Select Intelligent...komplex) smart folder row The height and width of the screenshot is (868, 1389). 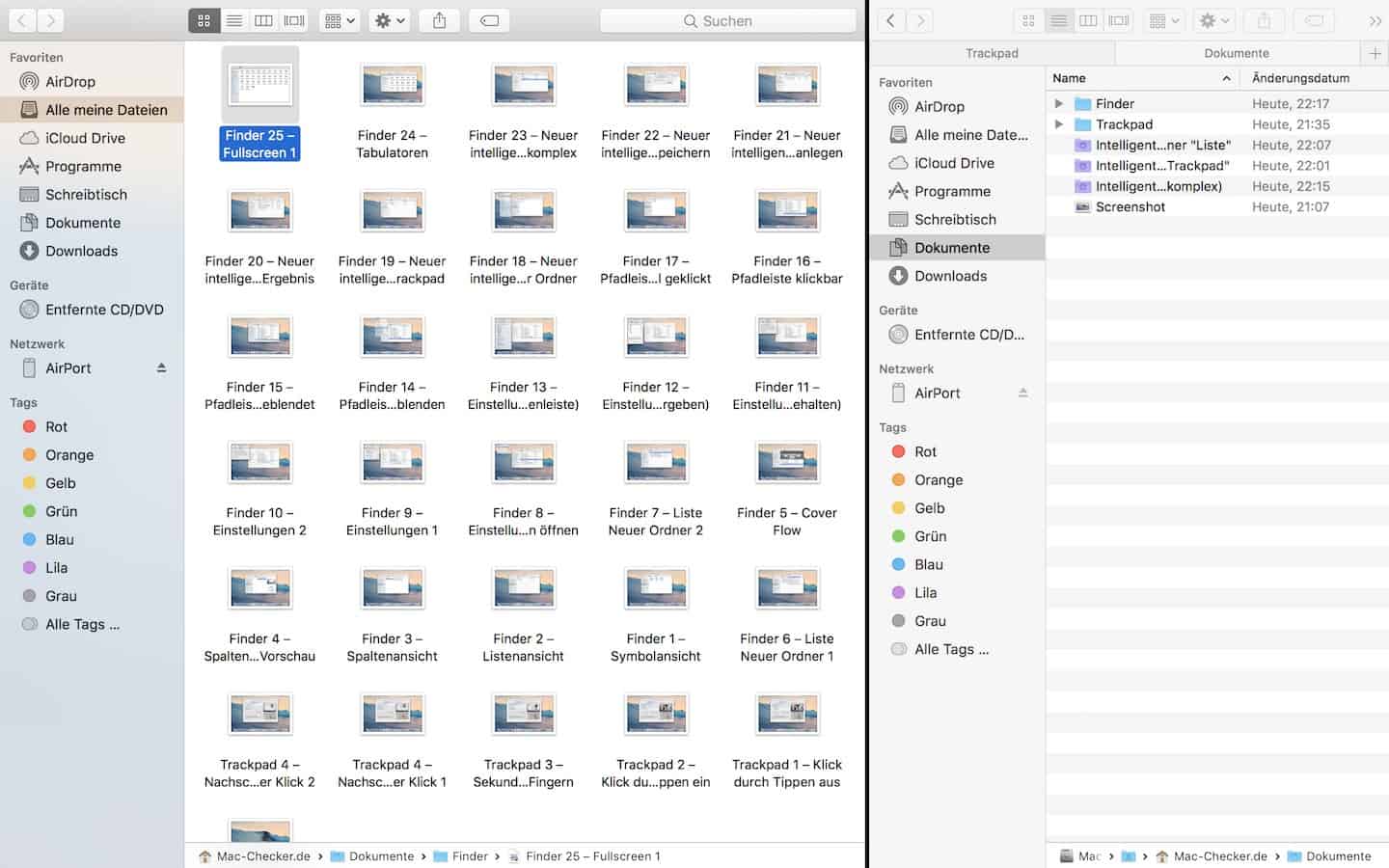click(x=1217, y=186)
